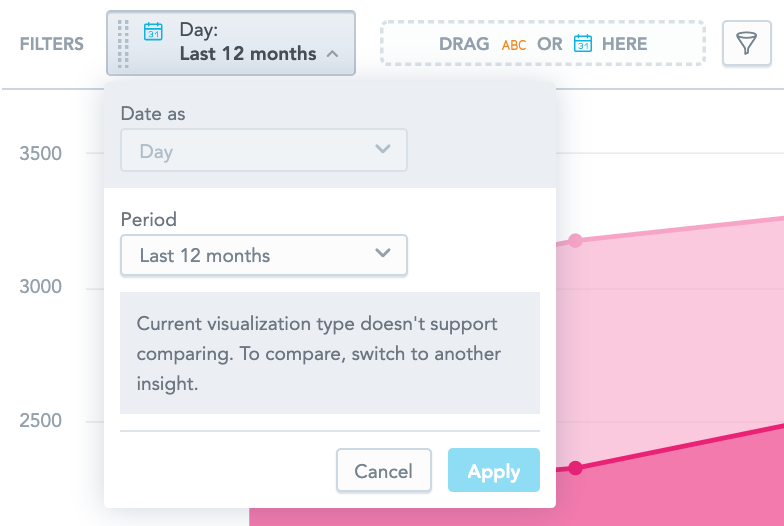Open the Period dropdown arrow
784x526 pixels.
pos(382,254)
